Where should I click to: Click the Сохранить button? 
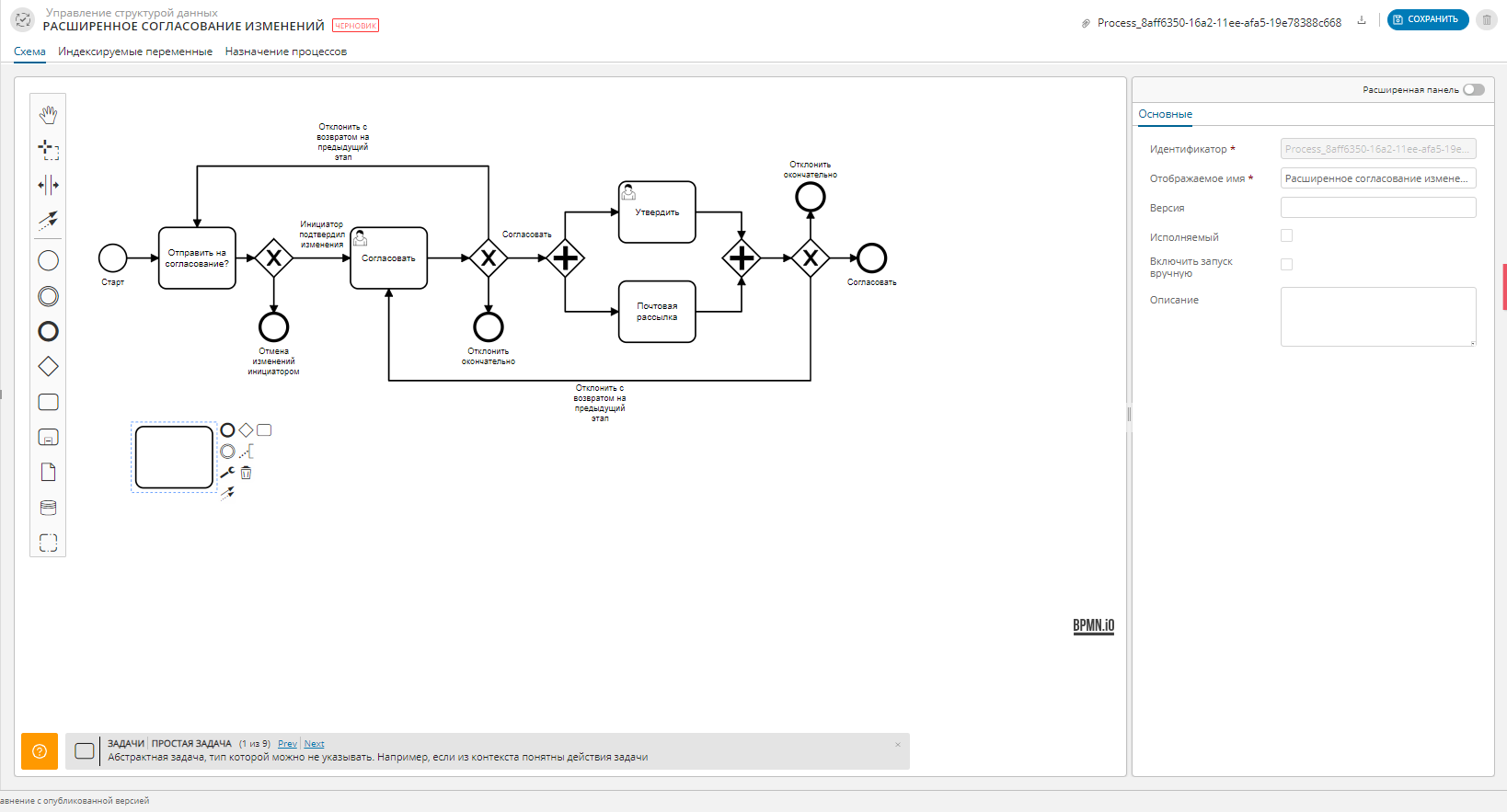click(x=1427, y=19)
